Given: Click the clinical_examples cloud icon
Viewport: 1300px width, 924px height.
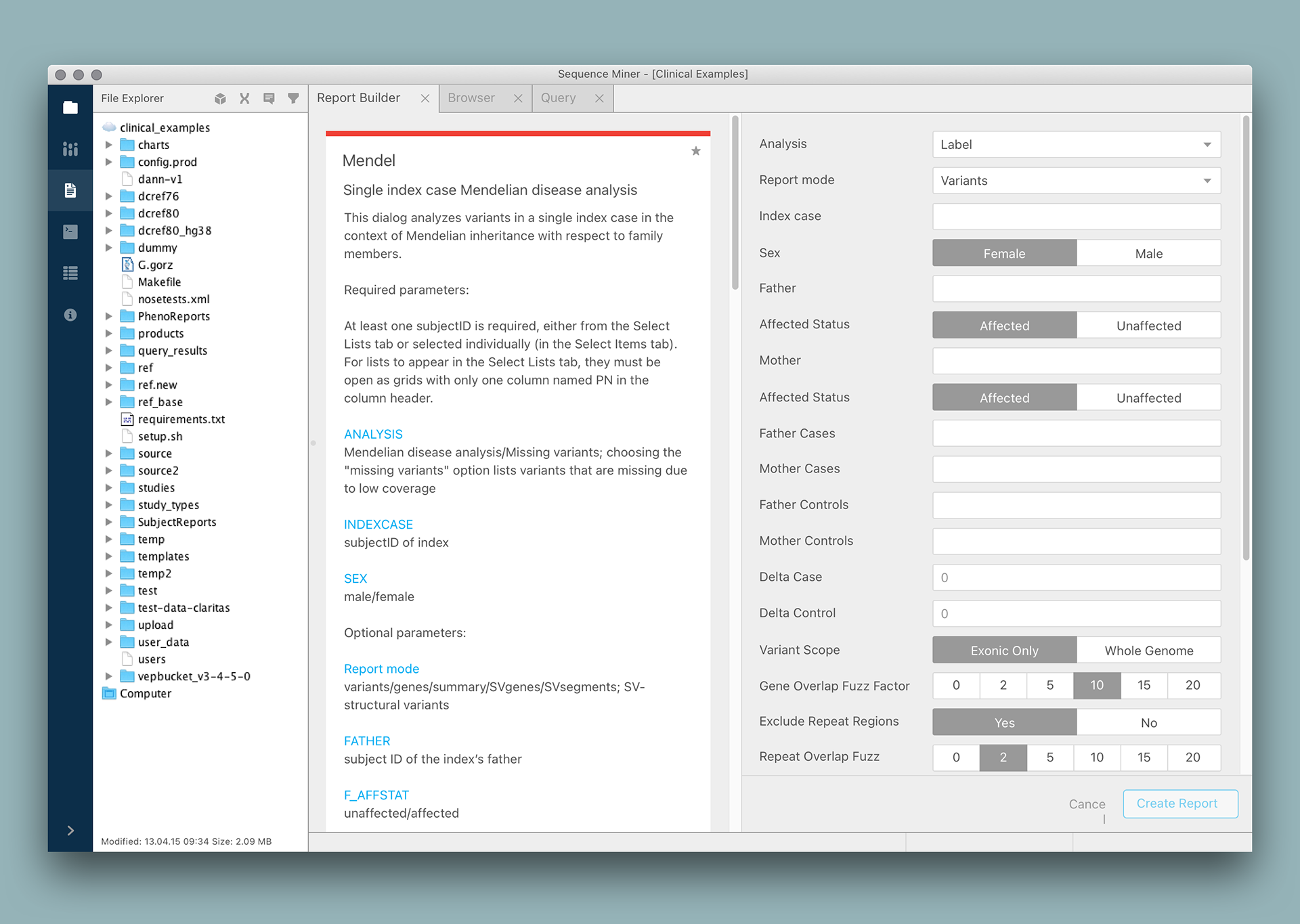Looking at the screenshot, I should (x=109, y=127).
